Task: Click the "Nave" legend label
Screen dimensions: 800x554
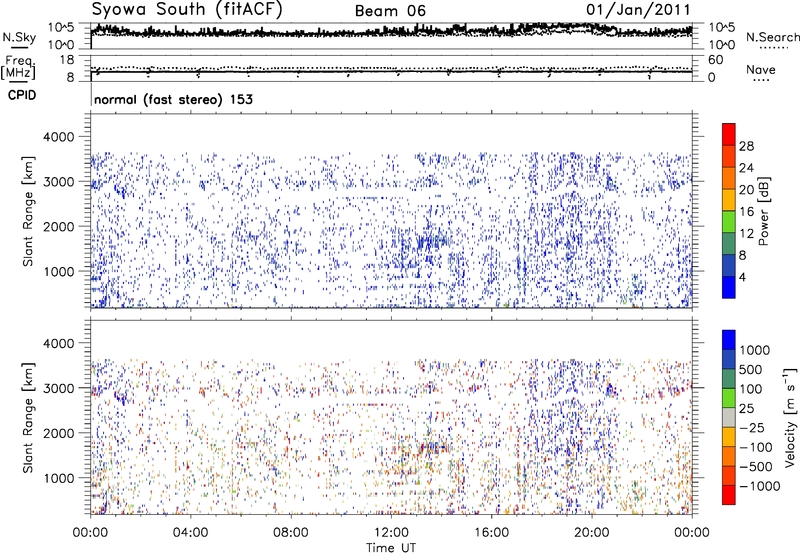Action: click(761, 69)
